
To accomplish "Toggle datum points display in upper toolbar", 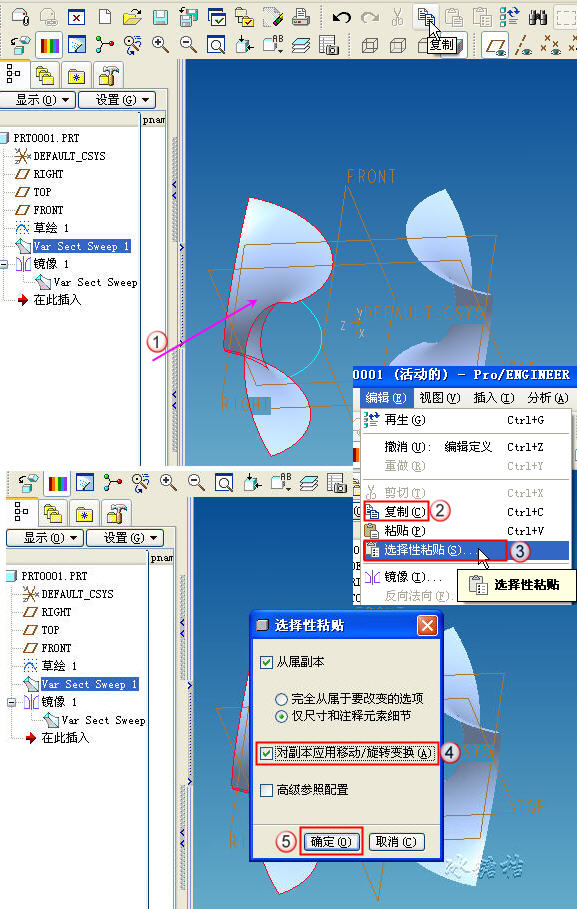I will [x=550, y=45].
